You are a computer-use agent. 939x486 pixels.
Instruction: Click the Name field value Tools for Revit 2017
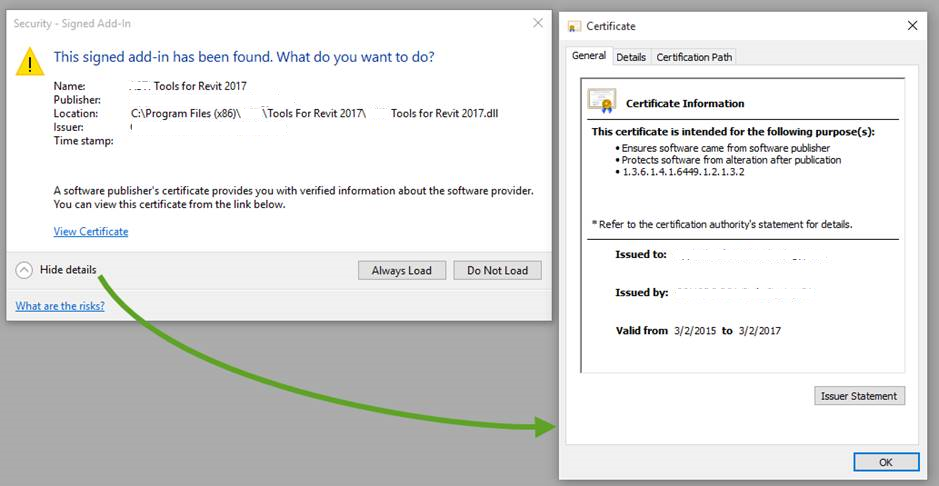[200, 86]
